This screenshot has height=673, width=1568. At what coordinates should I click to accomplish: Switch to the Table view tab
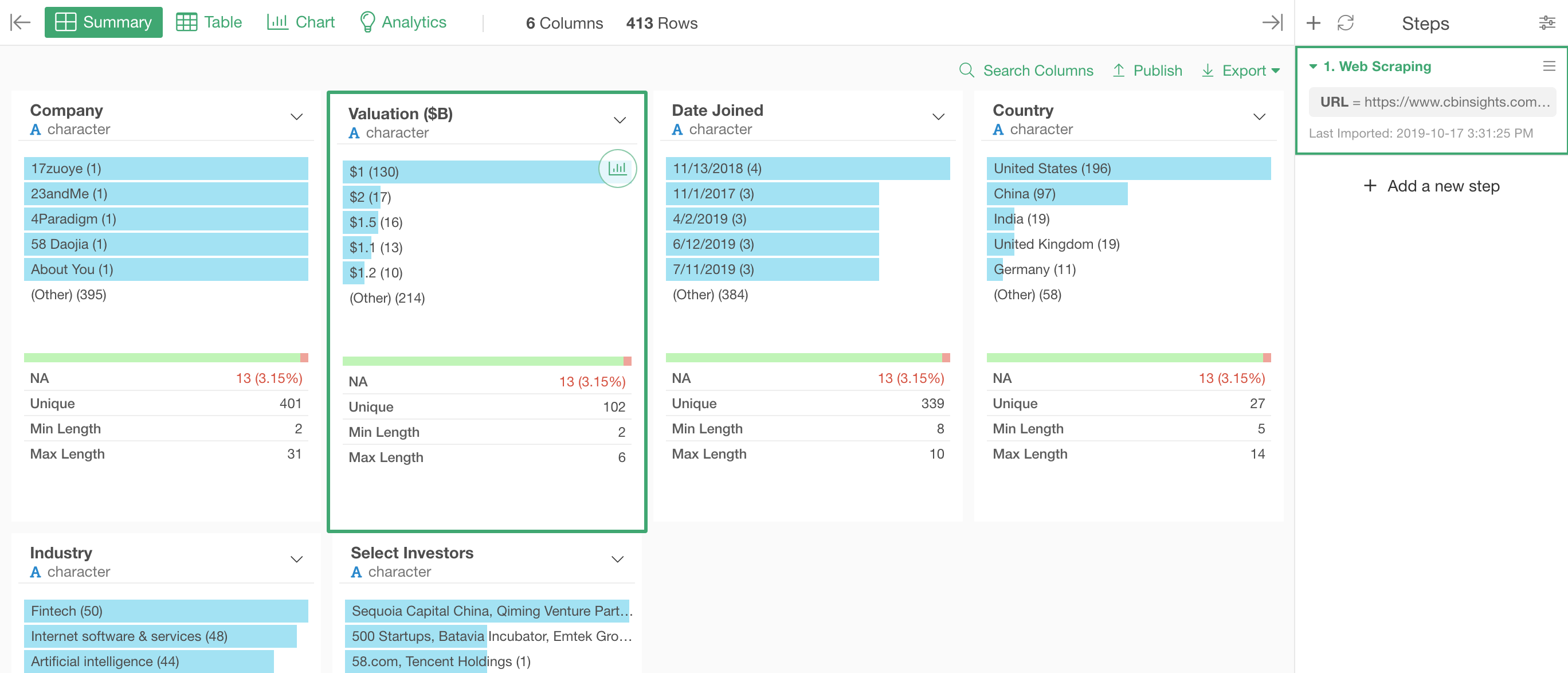pyautogui.click(x=209, y=22)
